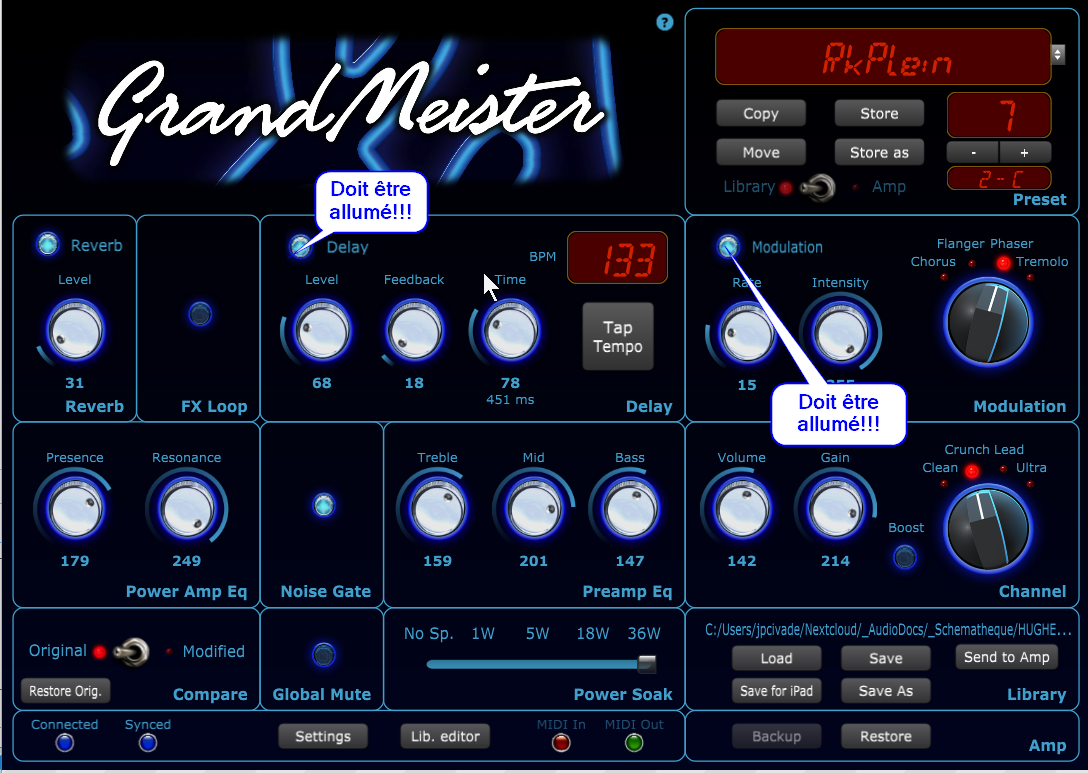Screen dimensions: 1088x773
Task: Click the Power Soak slider handle
Action: coord(647,664)
